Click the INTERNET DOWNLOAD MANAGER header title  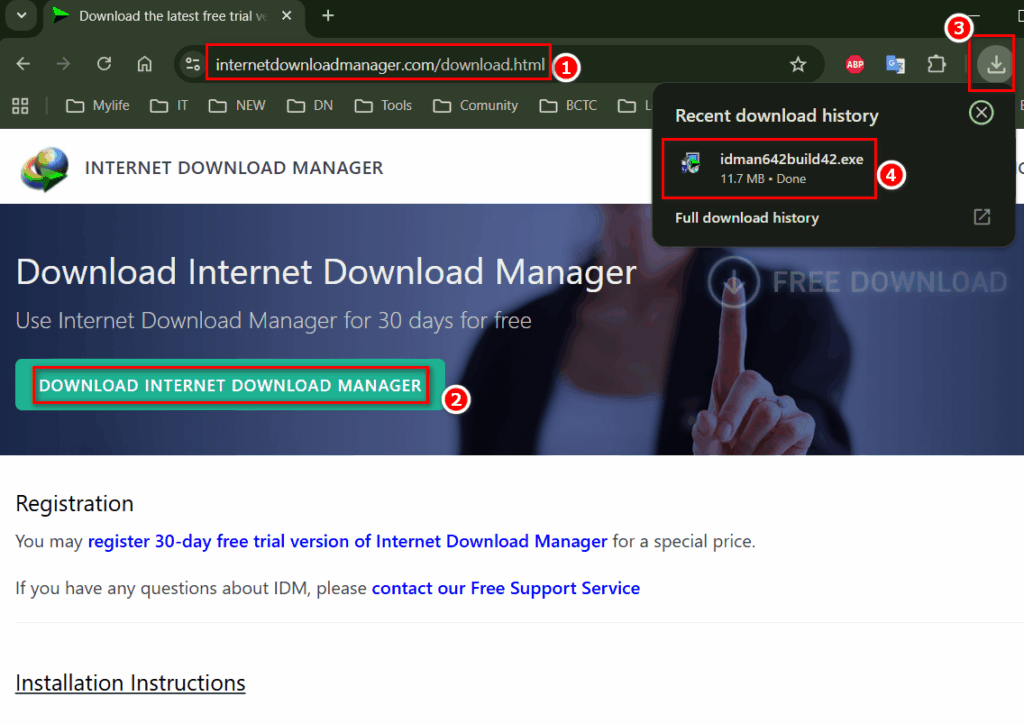(x=234, y=168)
